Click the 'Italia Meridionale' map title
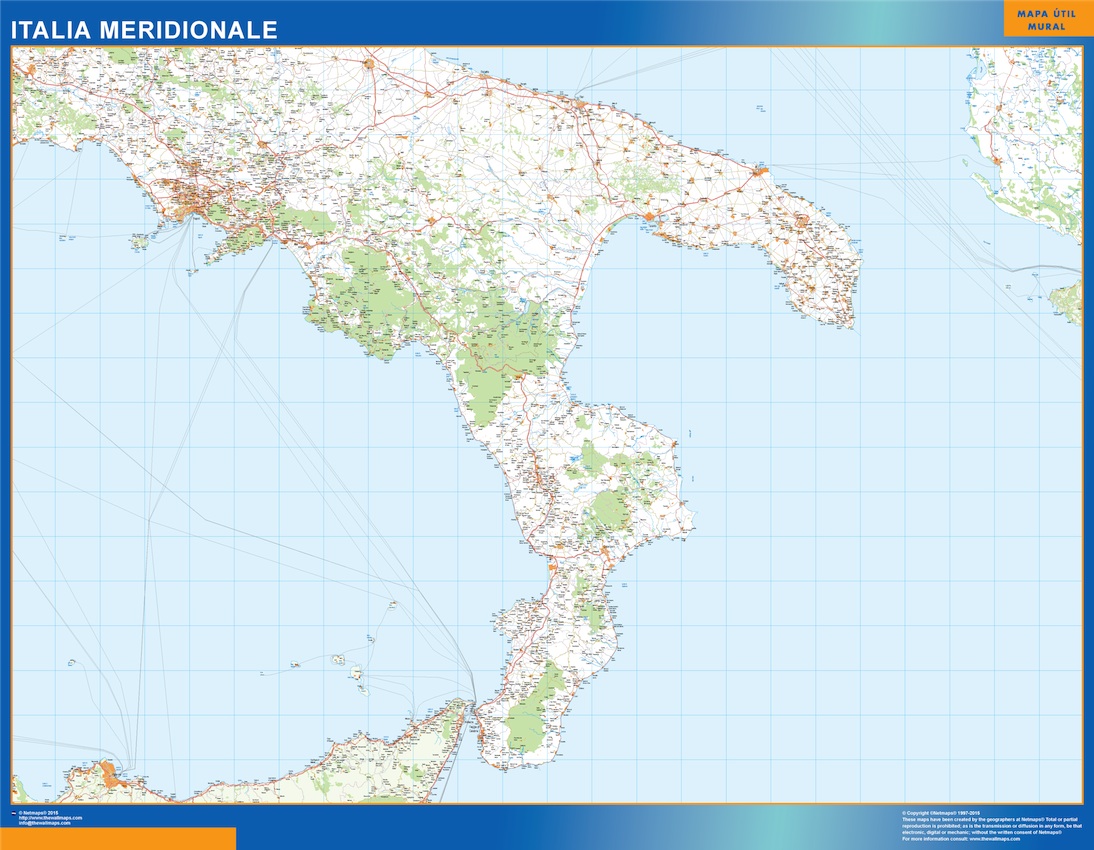1094x850 pixels. click(144, 30)
